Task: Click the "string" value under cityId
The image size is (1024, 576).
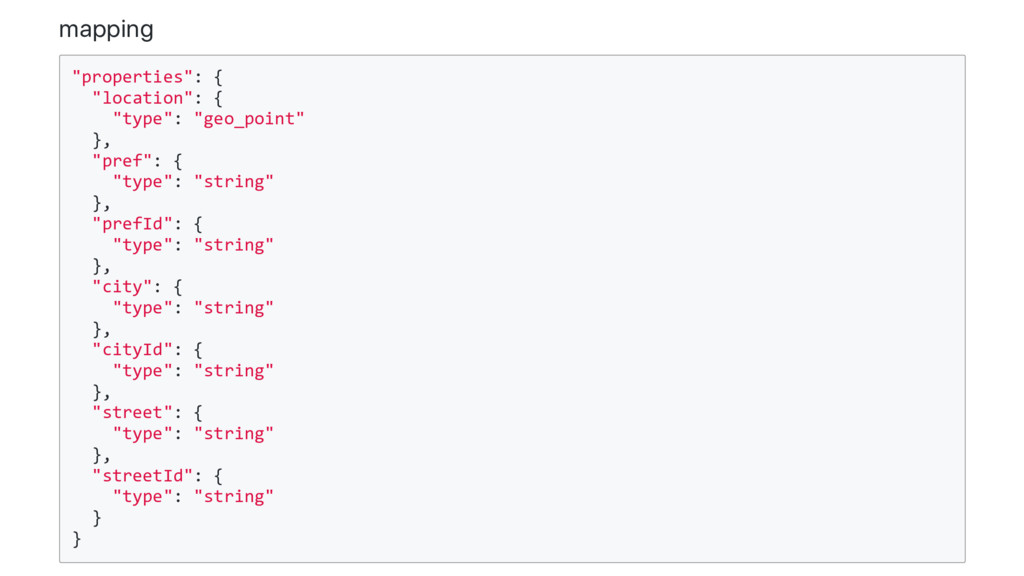Action: pos(233,371)
